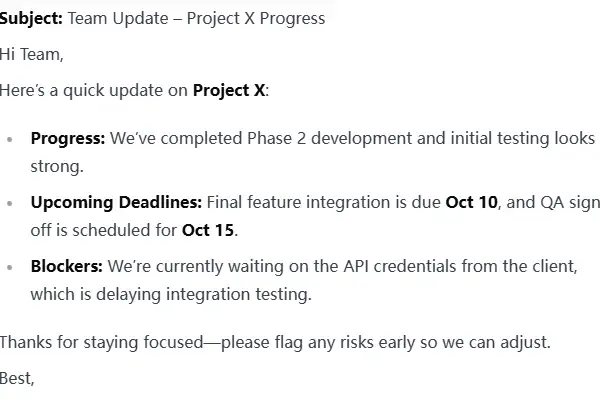The width and height of the screenshot is (600, 400).
Task: Click the "Best," sign-off
Action: pos(17,379)
